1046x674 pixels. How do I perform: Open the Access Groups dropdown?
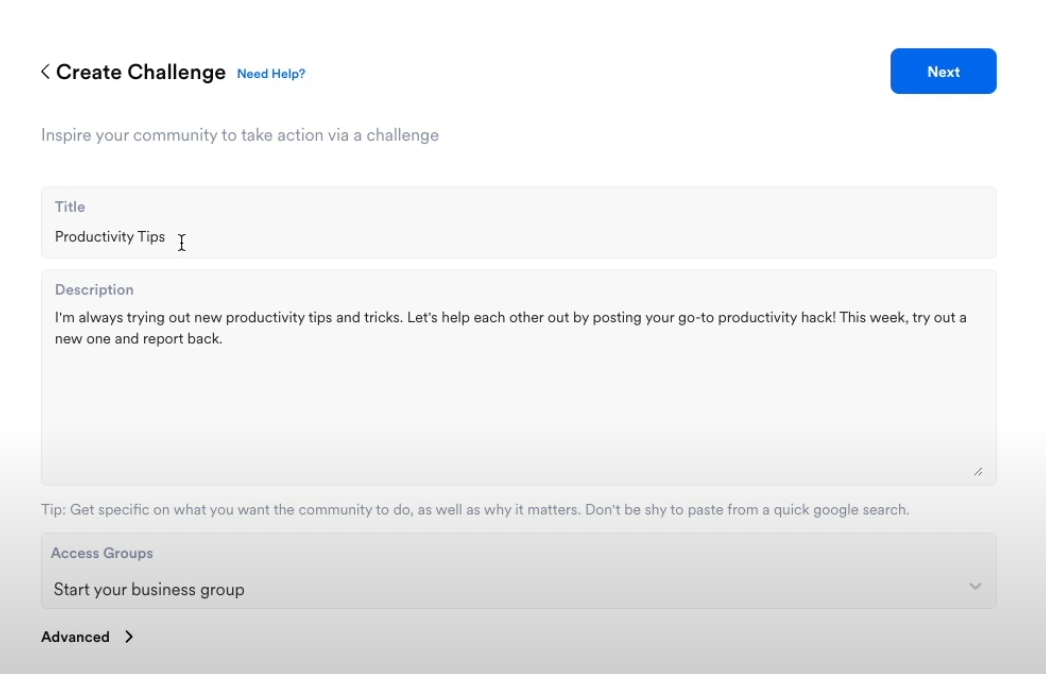coord(518,571)
